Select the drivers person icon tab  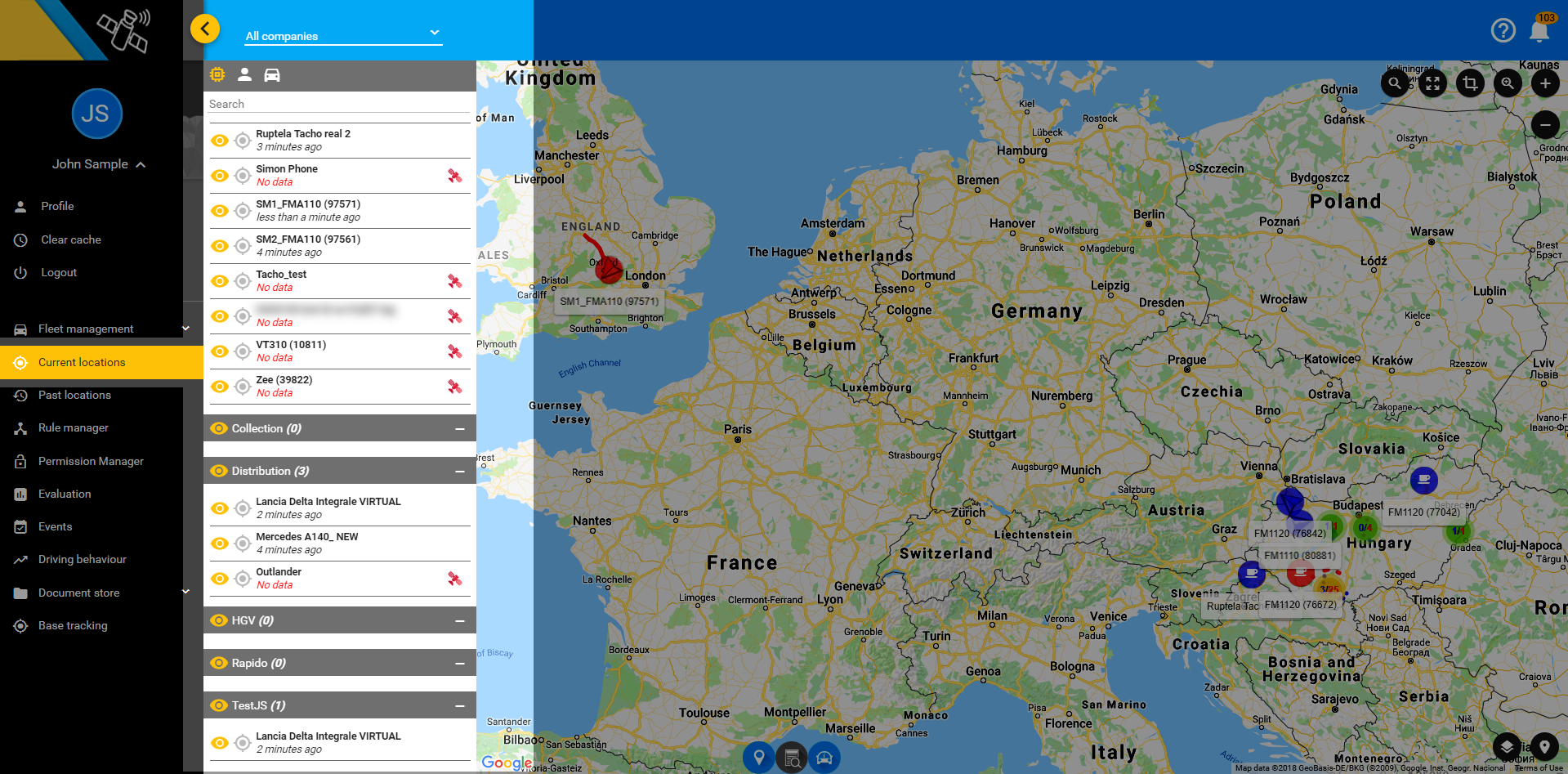244,75
